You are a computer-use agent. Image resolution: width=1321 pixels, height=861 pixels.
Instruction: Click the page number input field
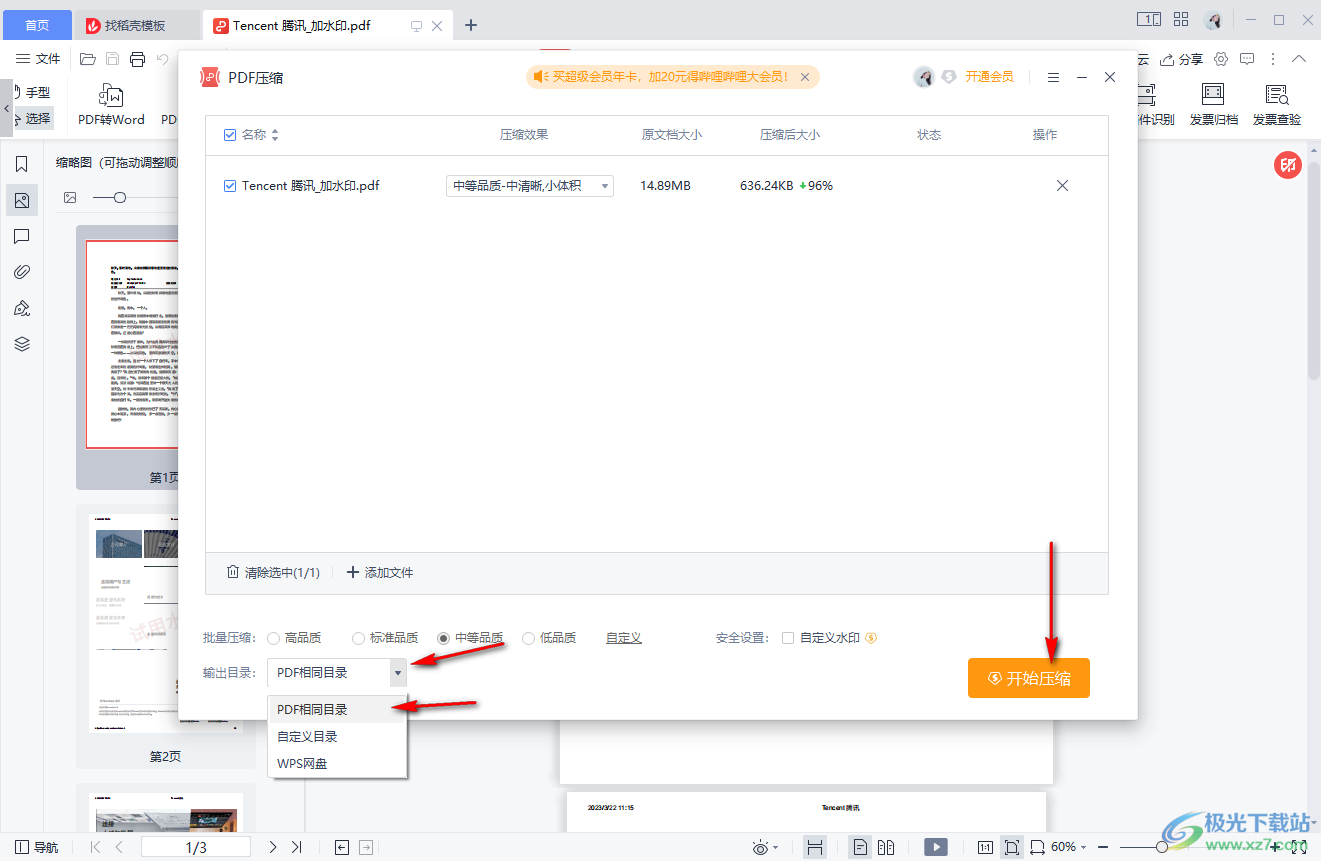(196, 847)
